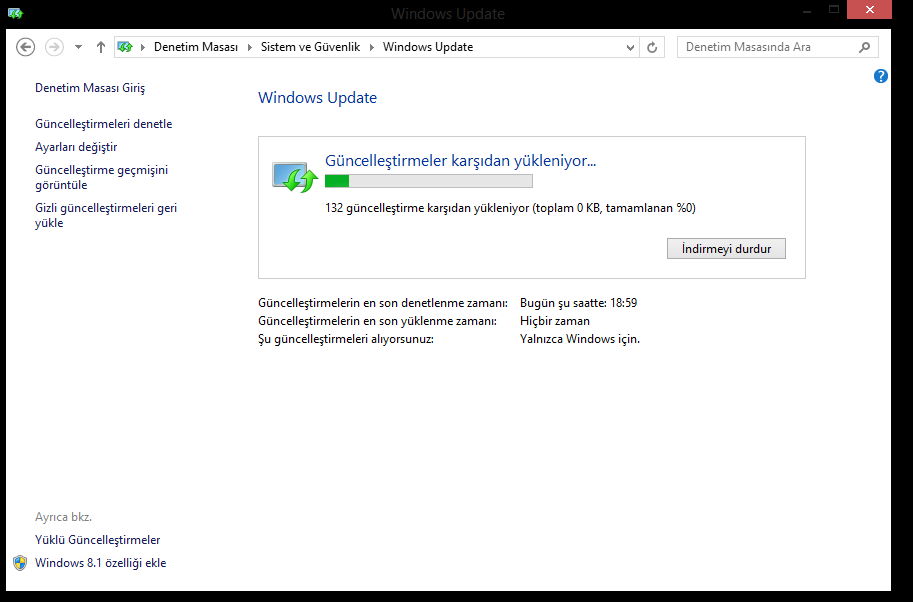Go back using the Back arrow button

pyautogui.click(x=26, y=47)
